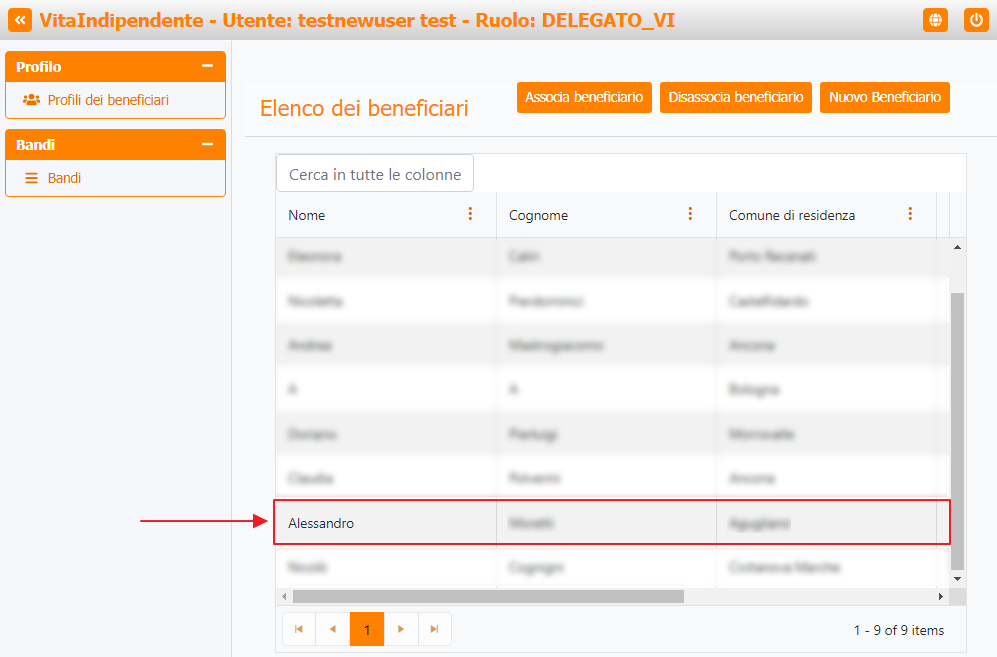997x657 pixels.
Task: Click Associa beneficiario button
Action: pos(584,97)
